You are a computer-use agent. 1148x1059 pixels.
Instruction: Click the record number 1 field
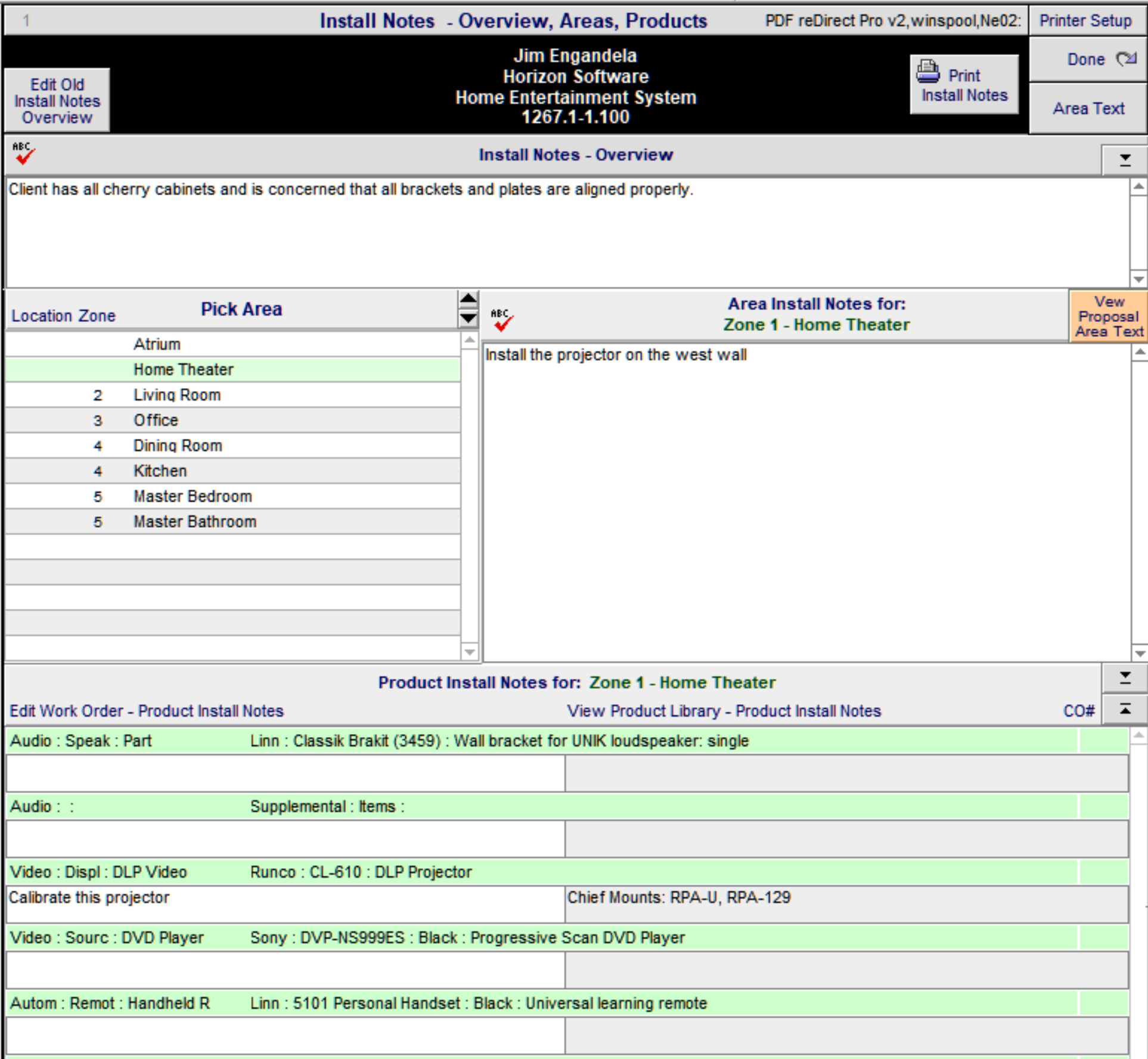(x=26, y=21)
